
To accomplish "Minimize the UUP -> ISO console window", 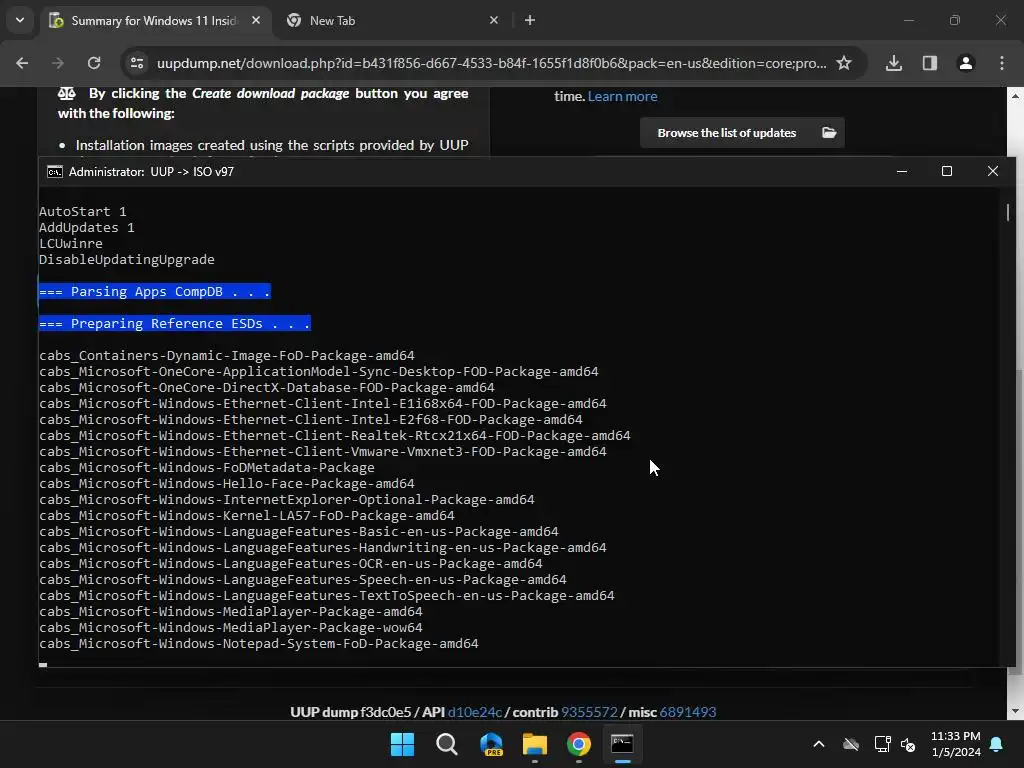I will pyautogui.click(x=902, y=171).
